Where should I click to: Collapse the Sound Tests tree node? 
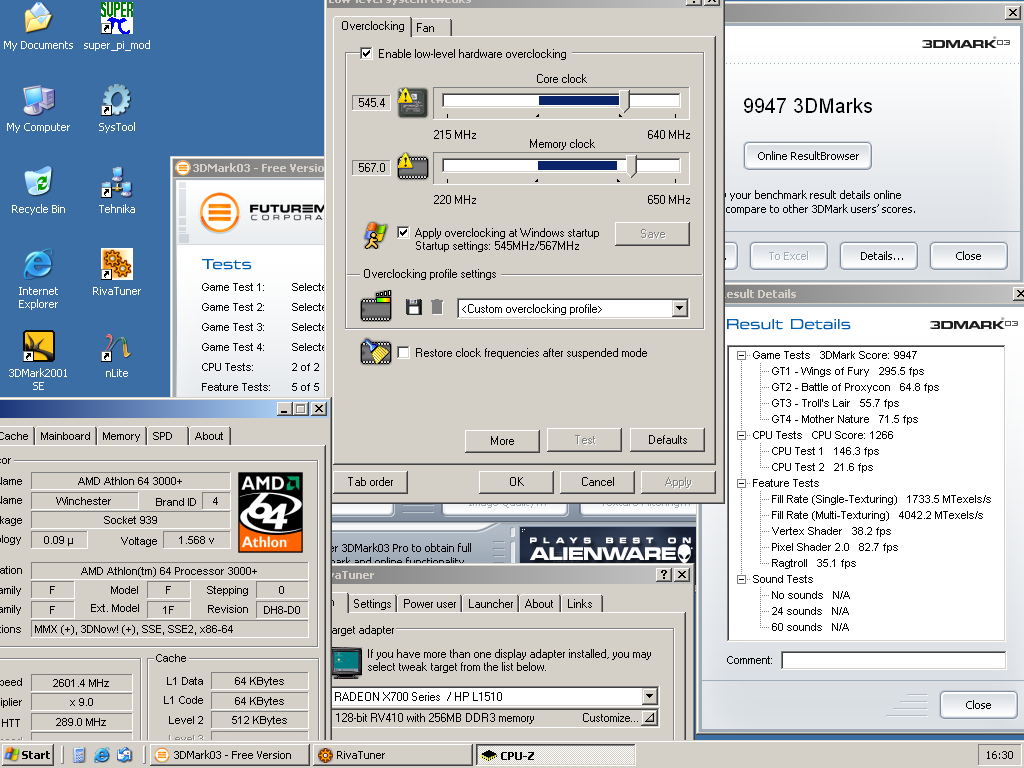(x=741, y=579)
